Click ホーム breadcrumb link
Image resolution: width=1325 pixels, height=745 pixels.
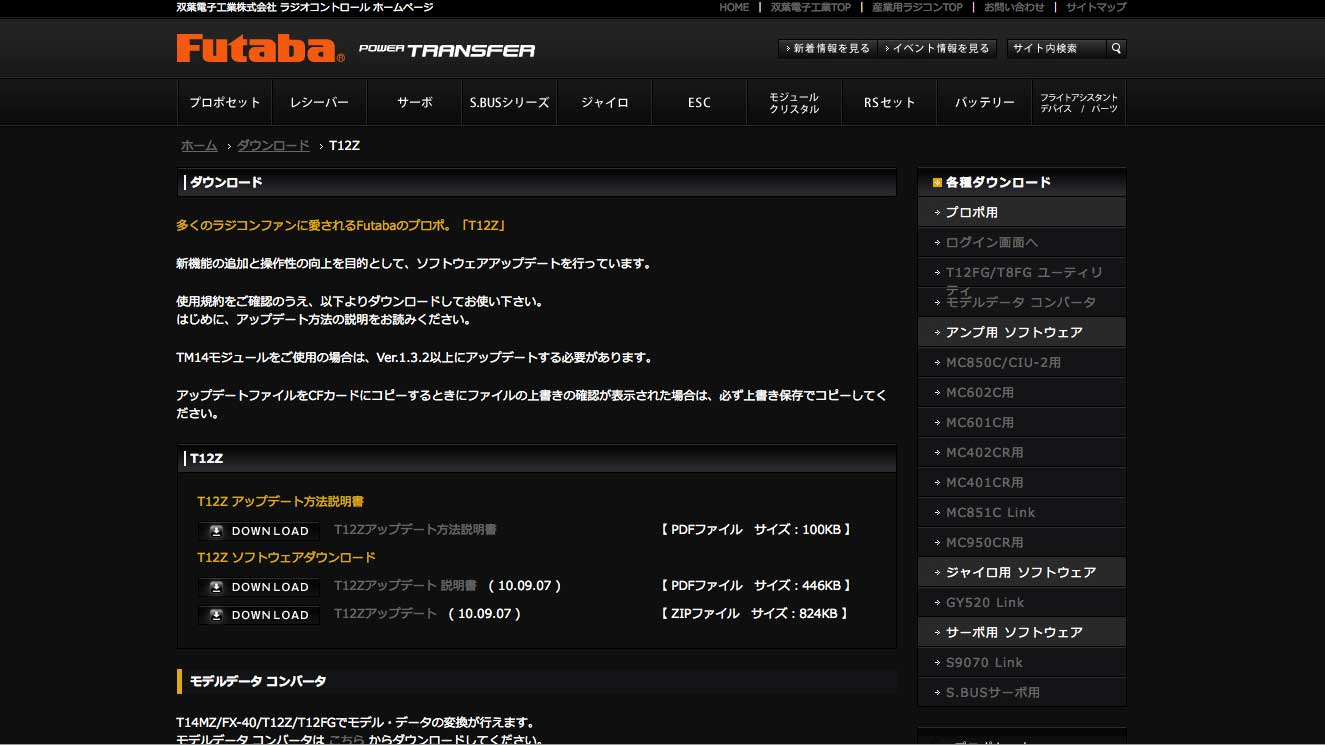(x=199, y=145)
